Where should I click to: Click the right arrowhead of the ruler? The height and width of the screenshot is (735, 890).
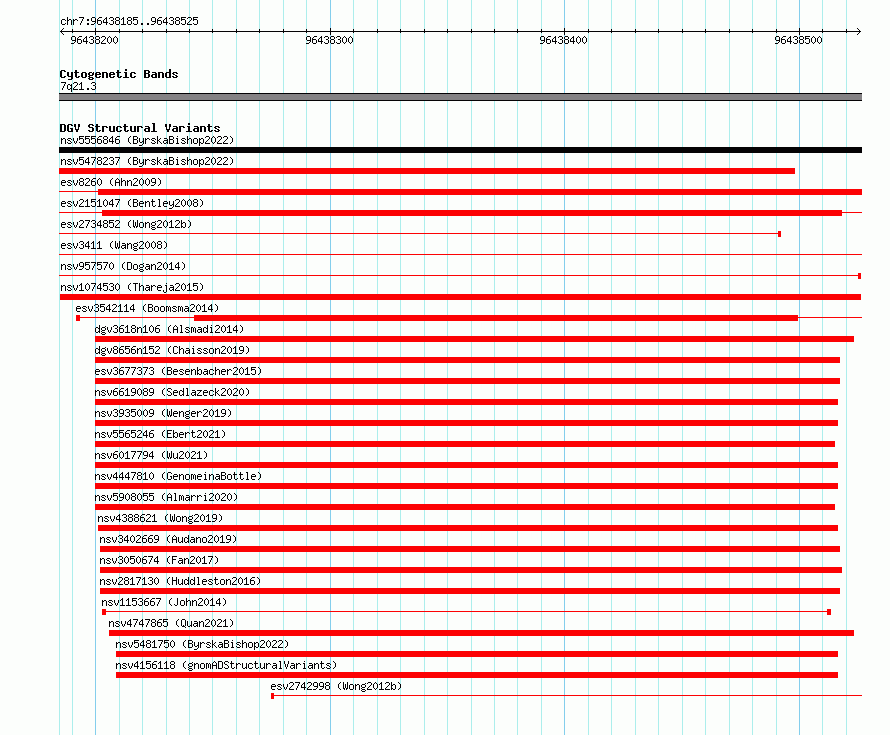859,31
